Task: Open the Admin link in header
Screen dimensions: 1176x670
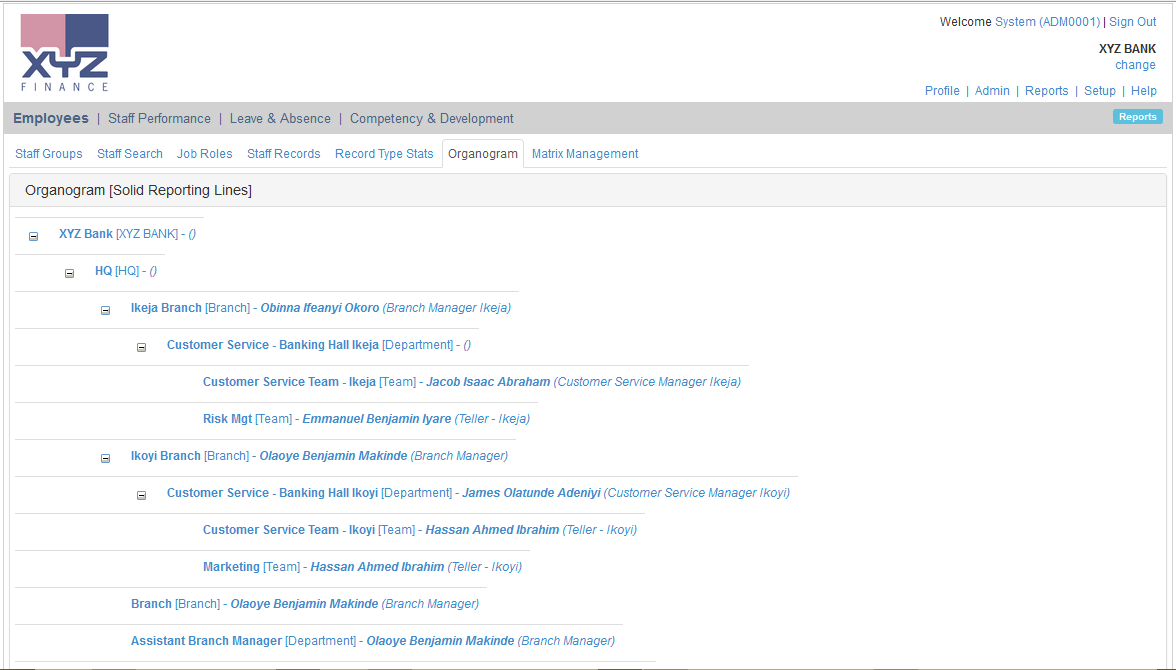Action: (x=992, y=91)
